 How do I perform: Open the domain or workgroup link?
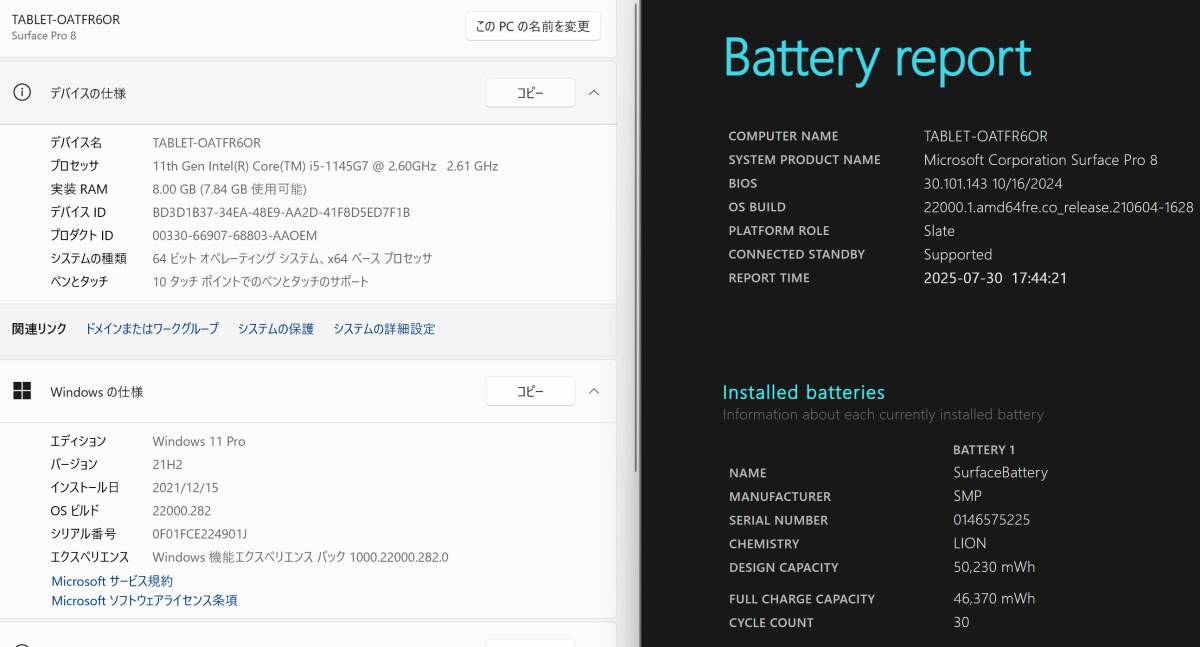(152, 329)
